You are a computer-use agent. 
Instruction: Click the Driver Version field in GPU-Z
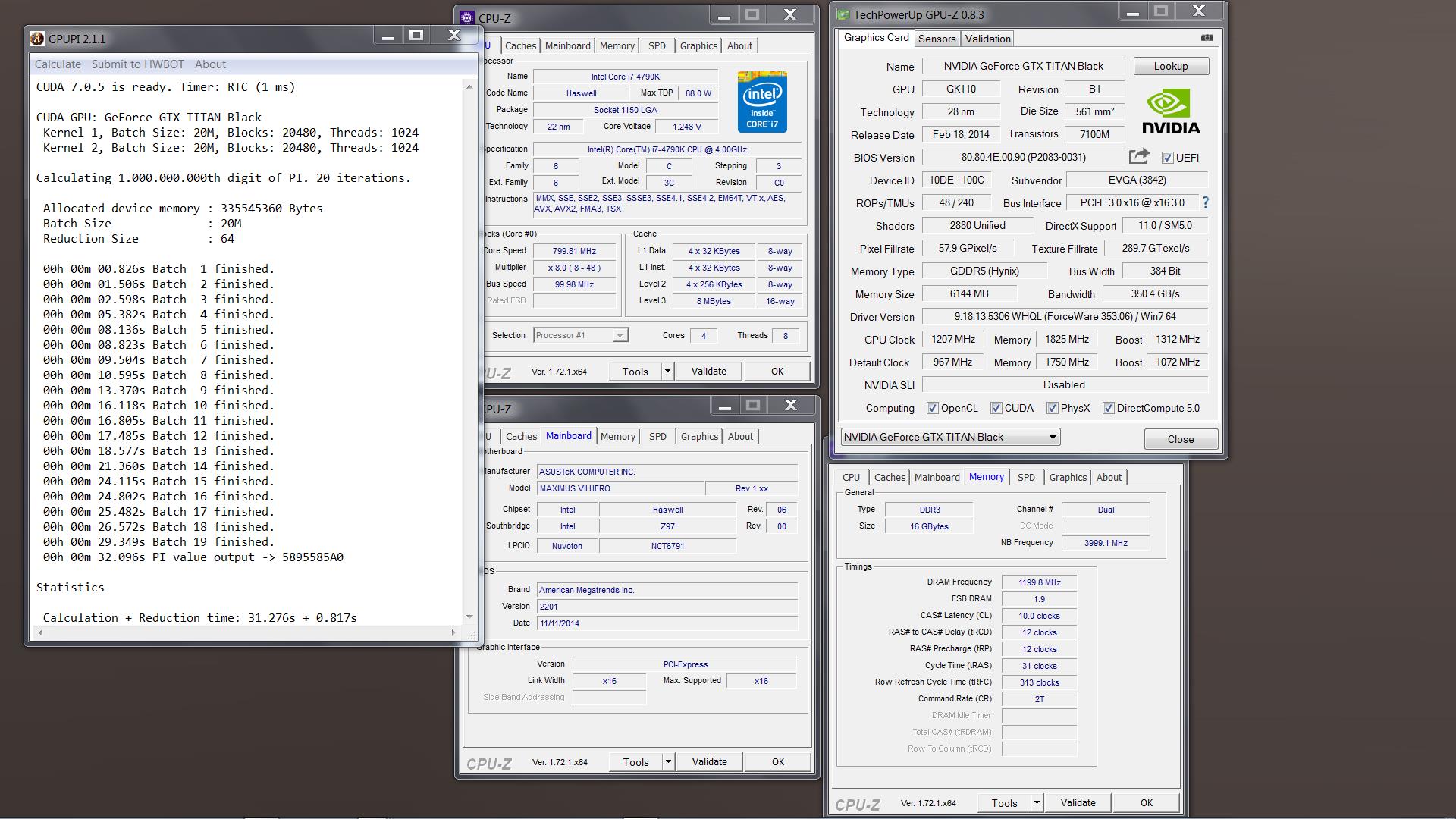[x=1065, y=316]
